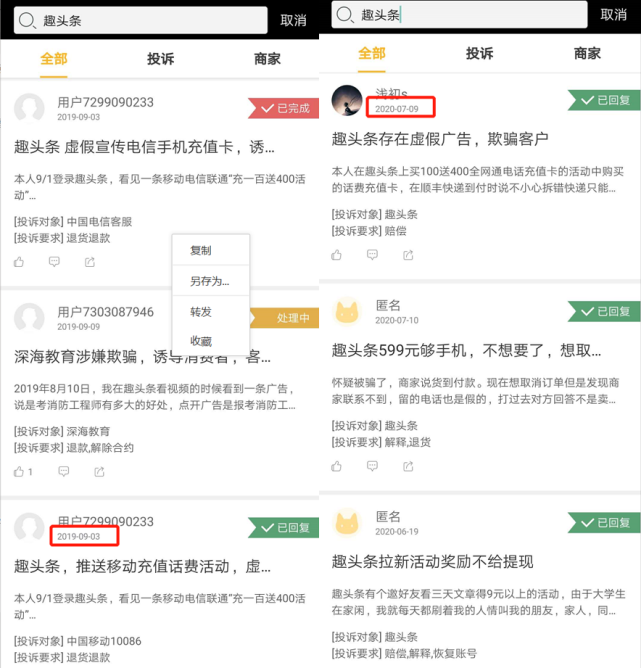Click 已回复 badge on 推送移动充值话费活动 post
Image resolution: width=641 pixels, height=668 pixels.
point(284,527)
